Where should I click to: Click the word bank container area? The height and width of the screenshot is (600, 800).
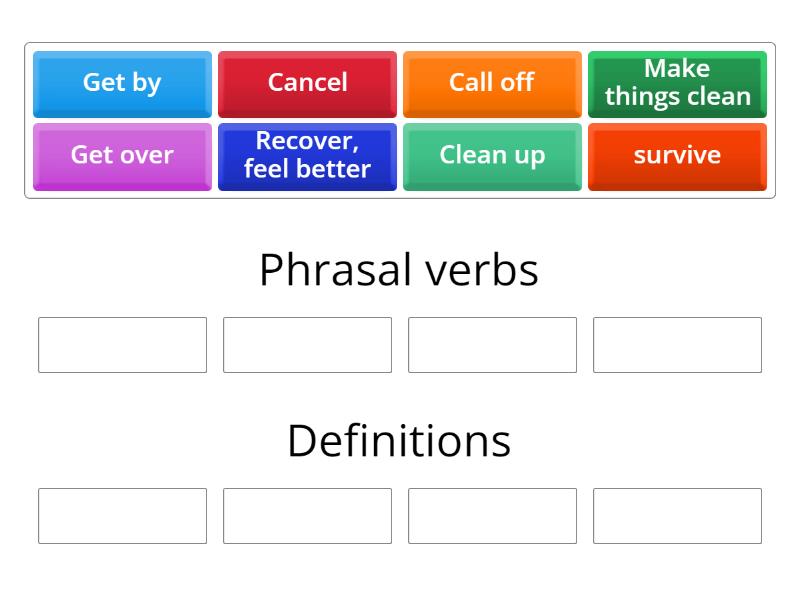click(400, 119)
